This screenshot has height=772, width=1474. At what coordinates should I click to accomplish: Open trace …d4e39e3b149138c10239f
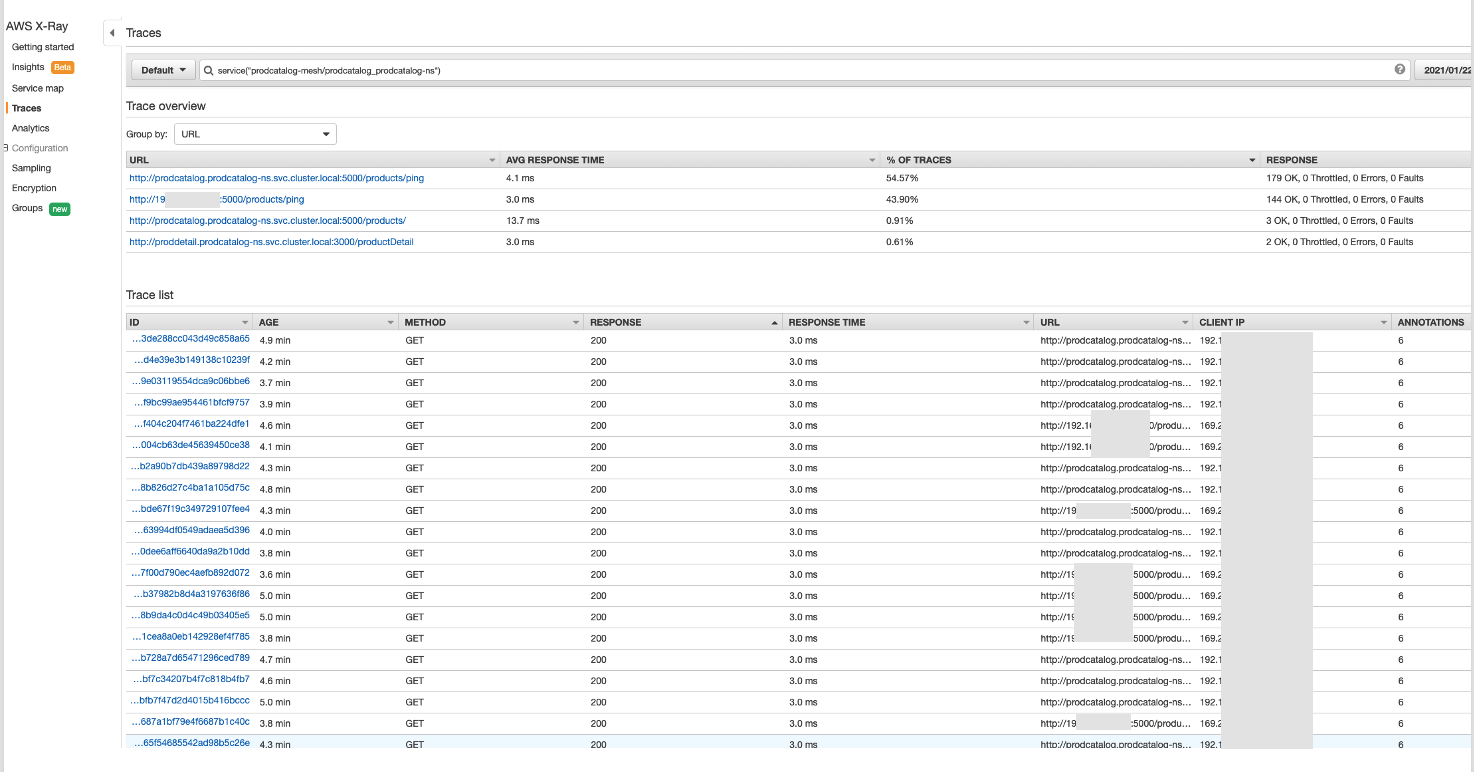tap(191, 360)
